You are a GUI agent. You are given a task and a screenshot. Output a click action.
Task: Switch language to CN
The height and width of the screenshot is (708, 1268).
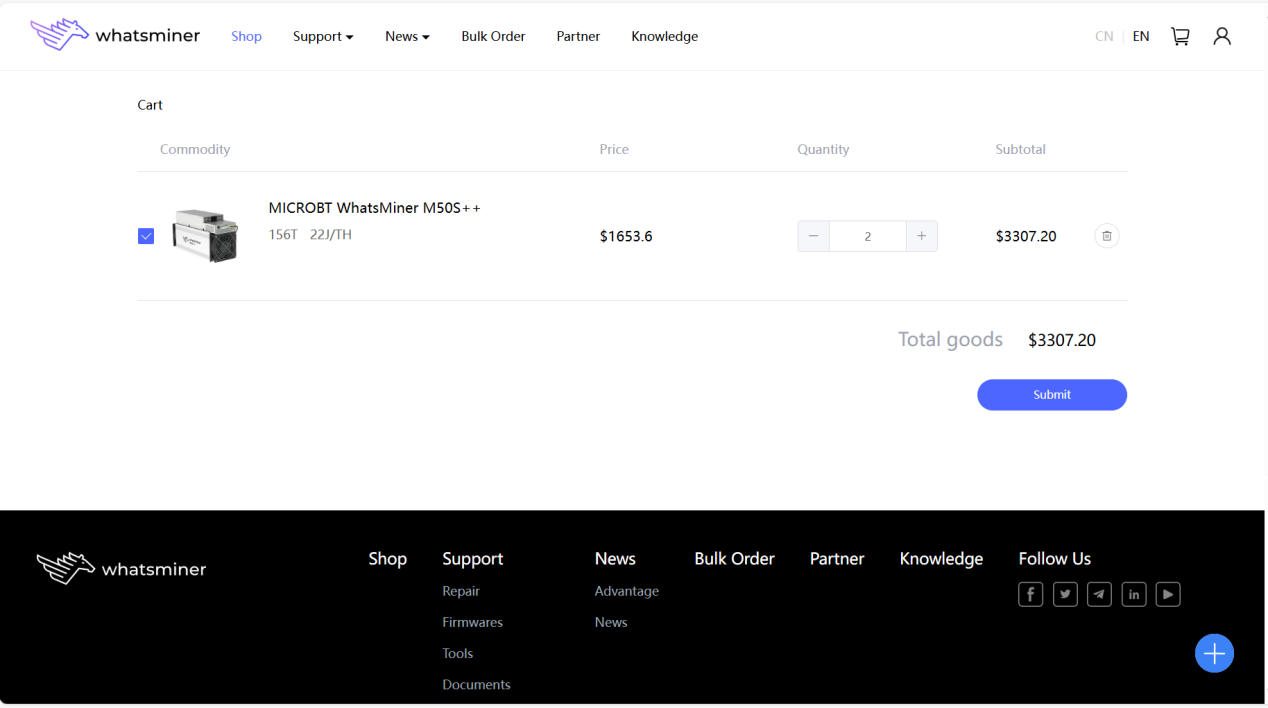click(1104, 36)
